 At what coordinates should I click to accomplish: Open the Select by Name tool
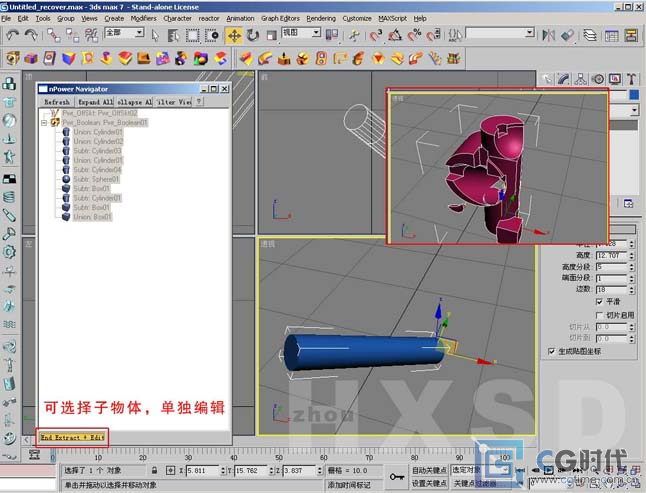coord(173,35)
